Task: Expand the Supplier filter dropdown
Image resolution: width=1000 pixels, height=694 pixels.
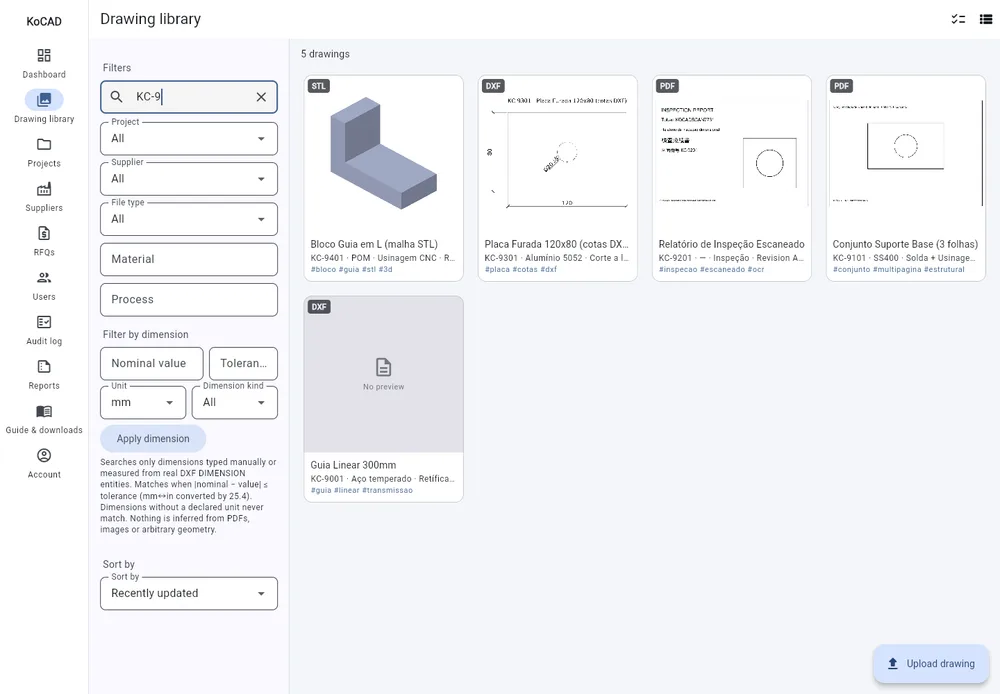Action: click(189, 179)
